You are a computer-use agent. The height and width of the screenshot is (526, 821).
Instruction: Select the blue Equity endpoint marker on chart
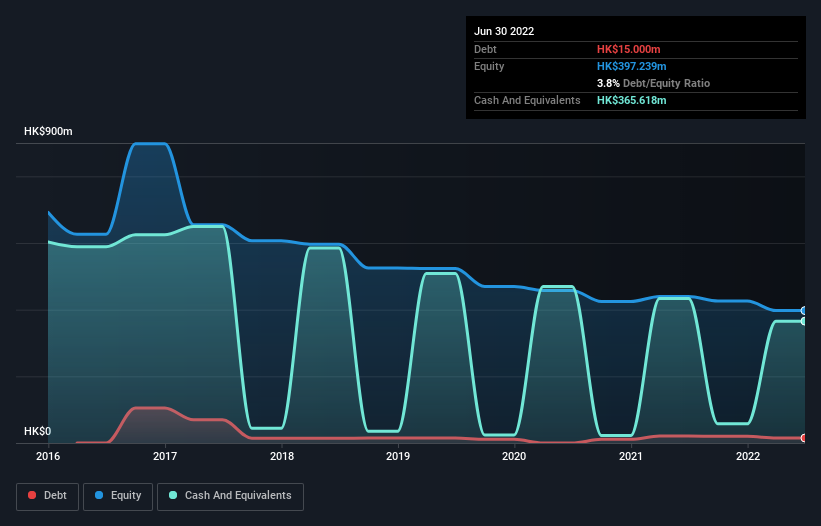804,311
